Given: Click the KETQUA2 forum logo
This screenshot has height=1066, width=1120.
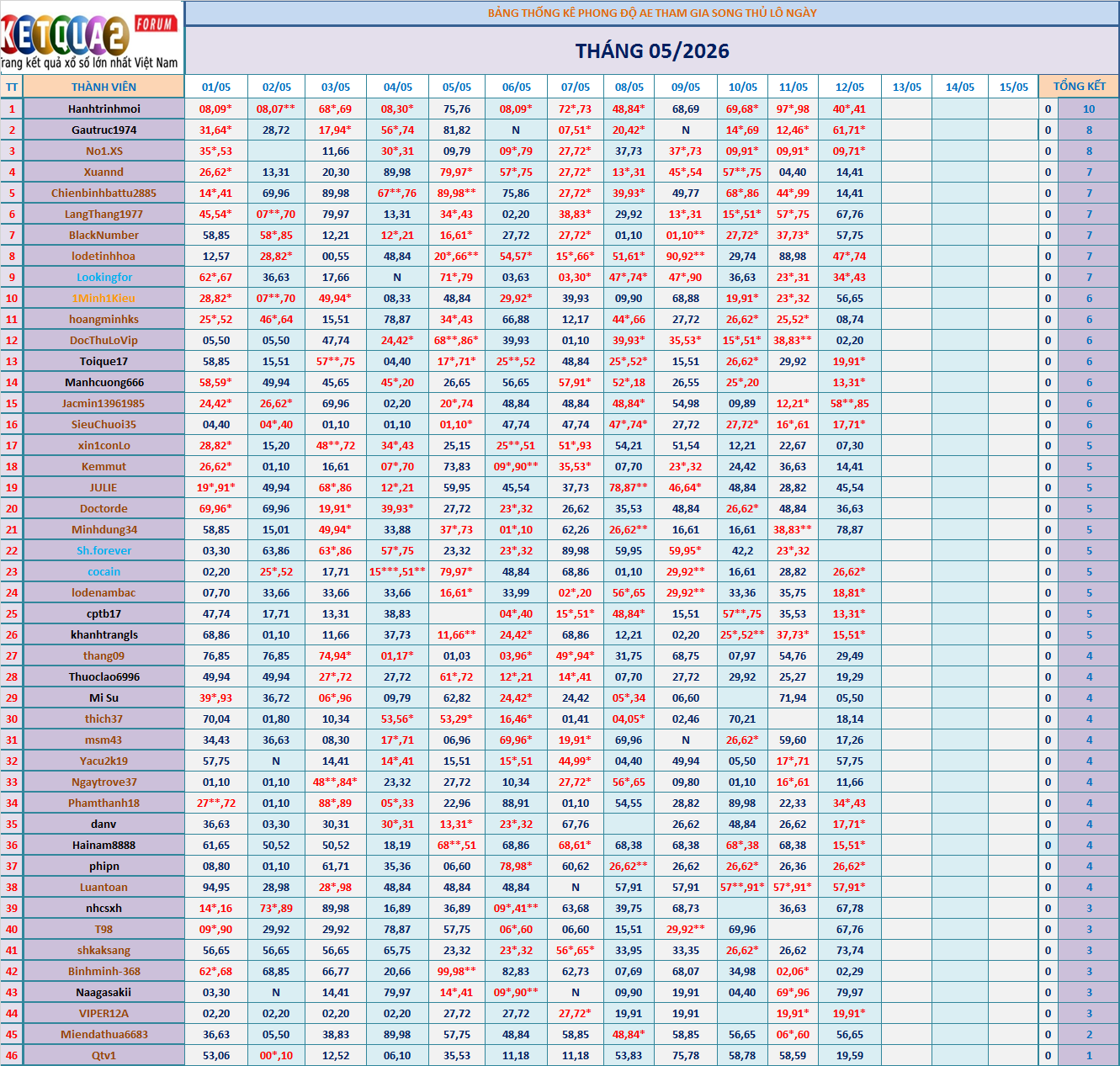Looking at the screenshot, I should pos(91,38).
